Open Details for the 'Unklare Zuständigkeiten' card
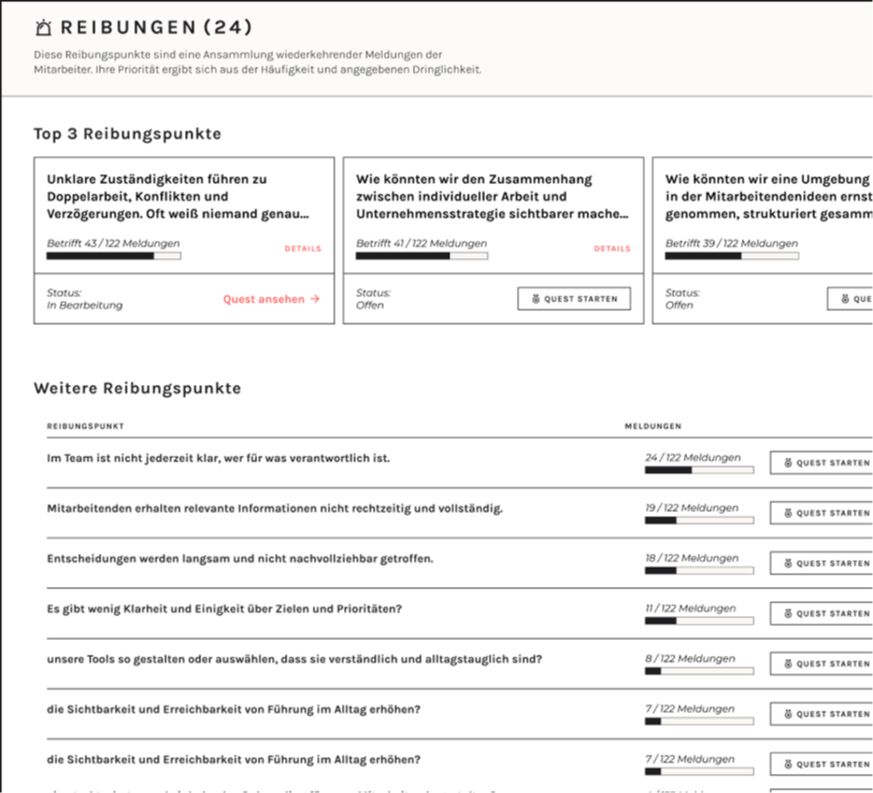This screenshot has width=873, height=793. pos(303,249)
